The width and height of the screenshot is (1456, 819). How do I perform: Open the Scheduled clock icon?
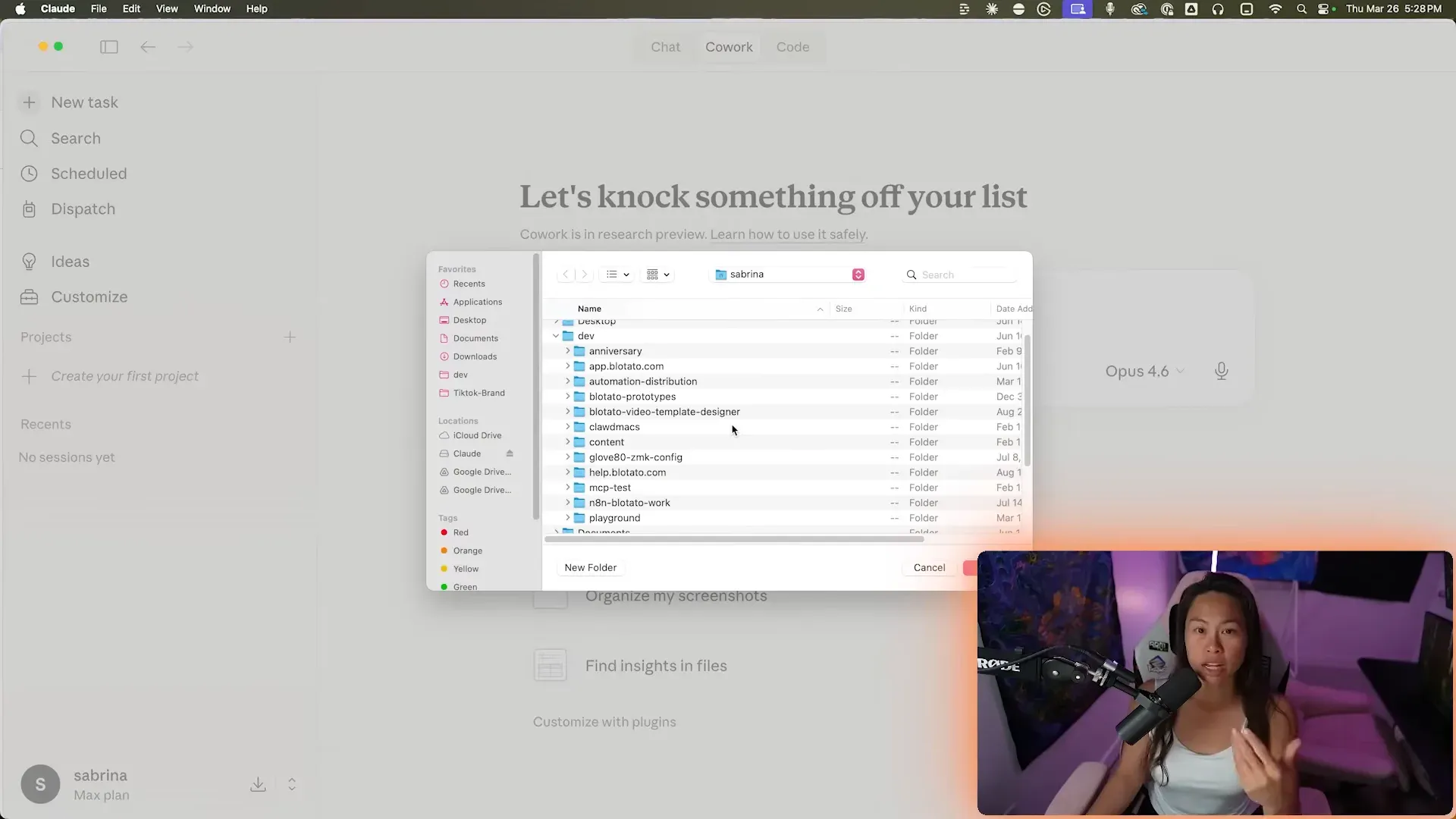tap(29, 174)
